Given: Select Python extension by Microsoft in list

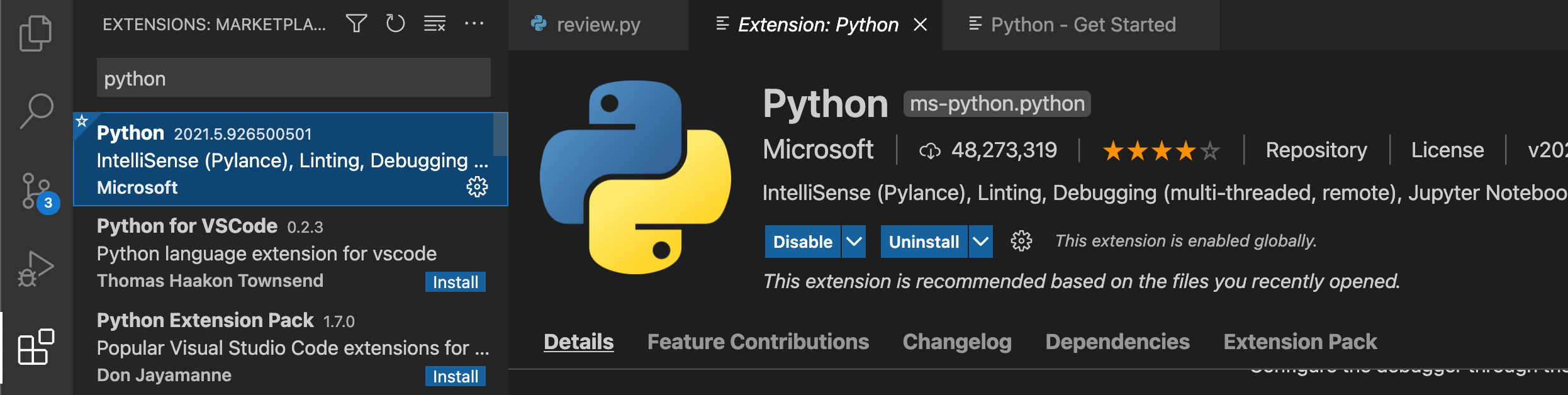Looking at the screenshot, I should [290, 159].
